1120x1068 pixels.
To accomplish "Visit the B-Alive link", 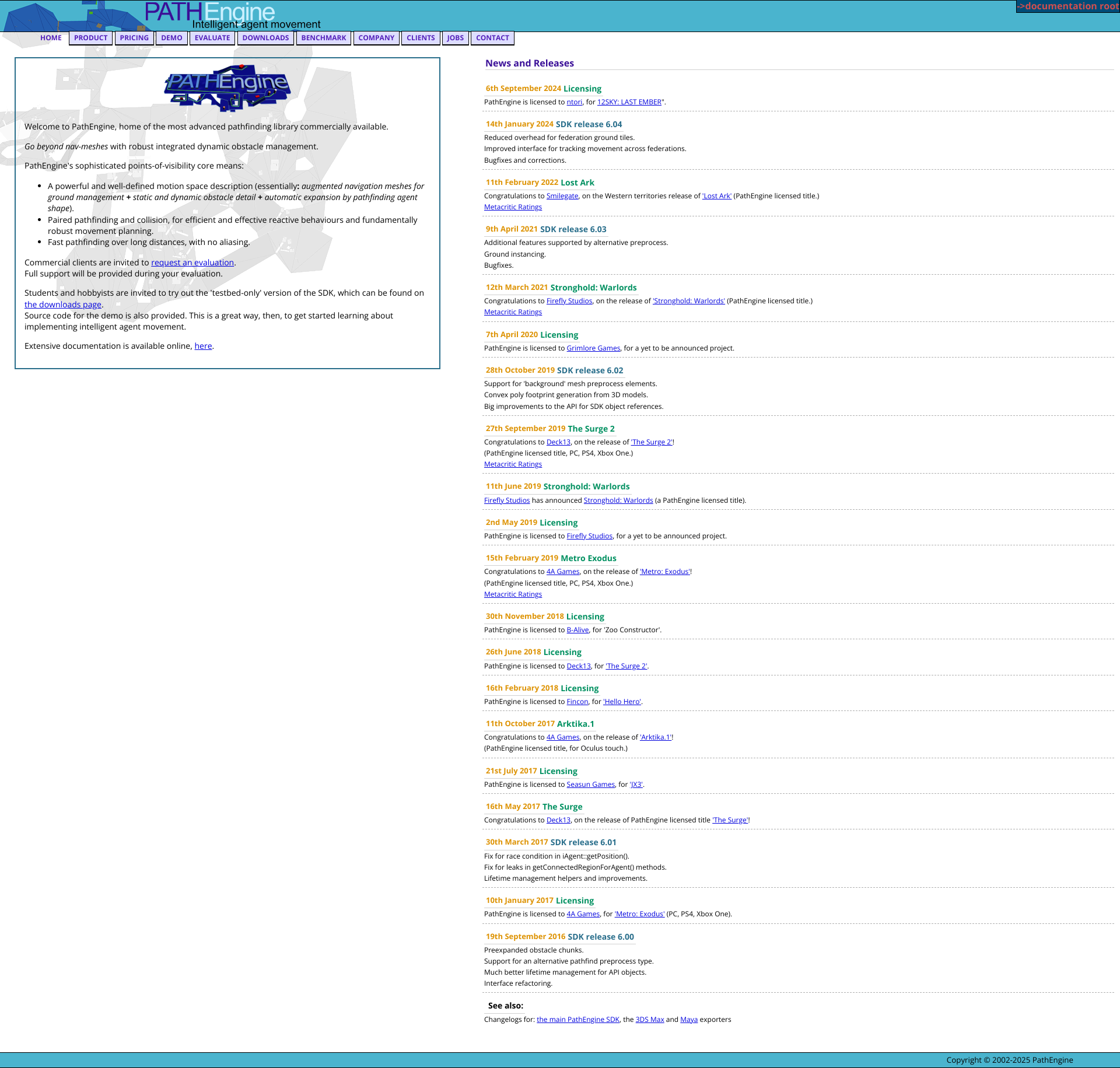I will pyautogui.click(x=577, y=630).
